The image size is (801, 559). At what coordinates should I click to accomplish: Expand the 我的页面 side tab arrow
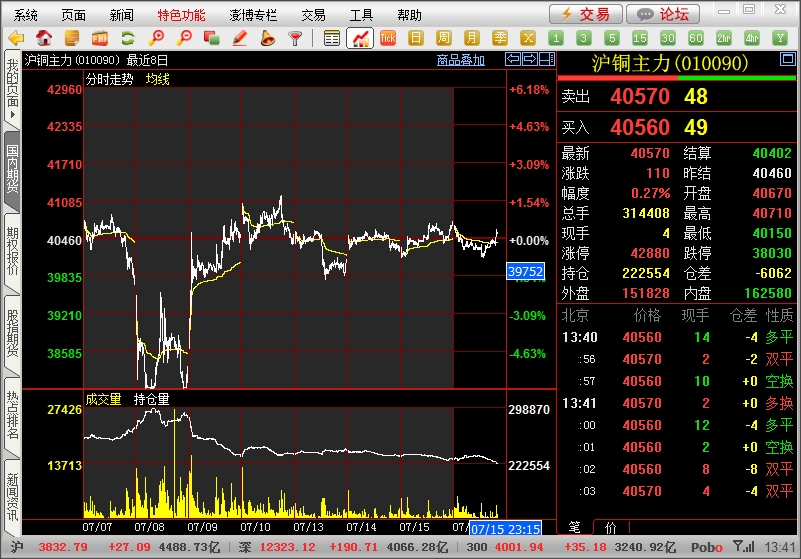(x=12, y=114)
